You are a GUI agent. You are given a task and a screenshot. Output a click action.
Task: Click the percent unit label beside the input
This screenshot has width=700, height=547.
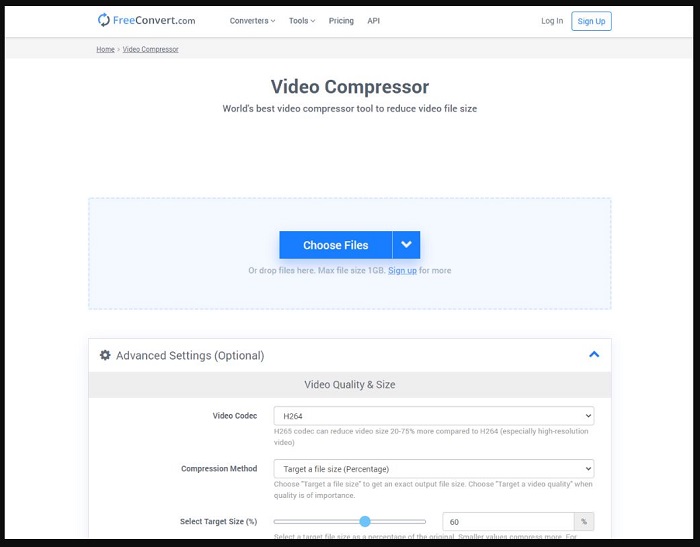coord(584,522)
